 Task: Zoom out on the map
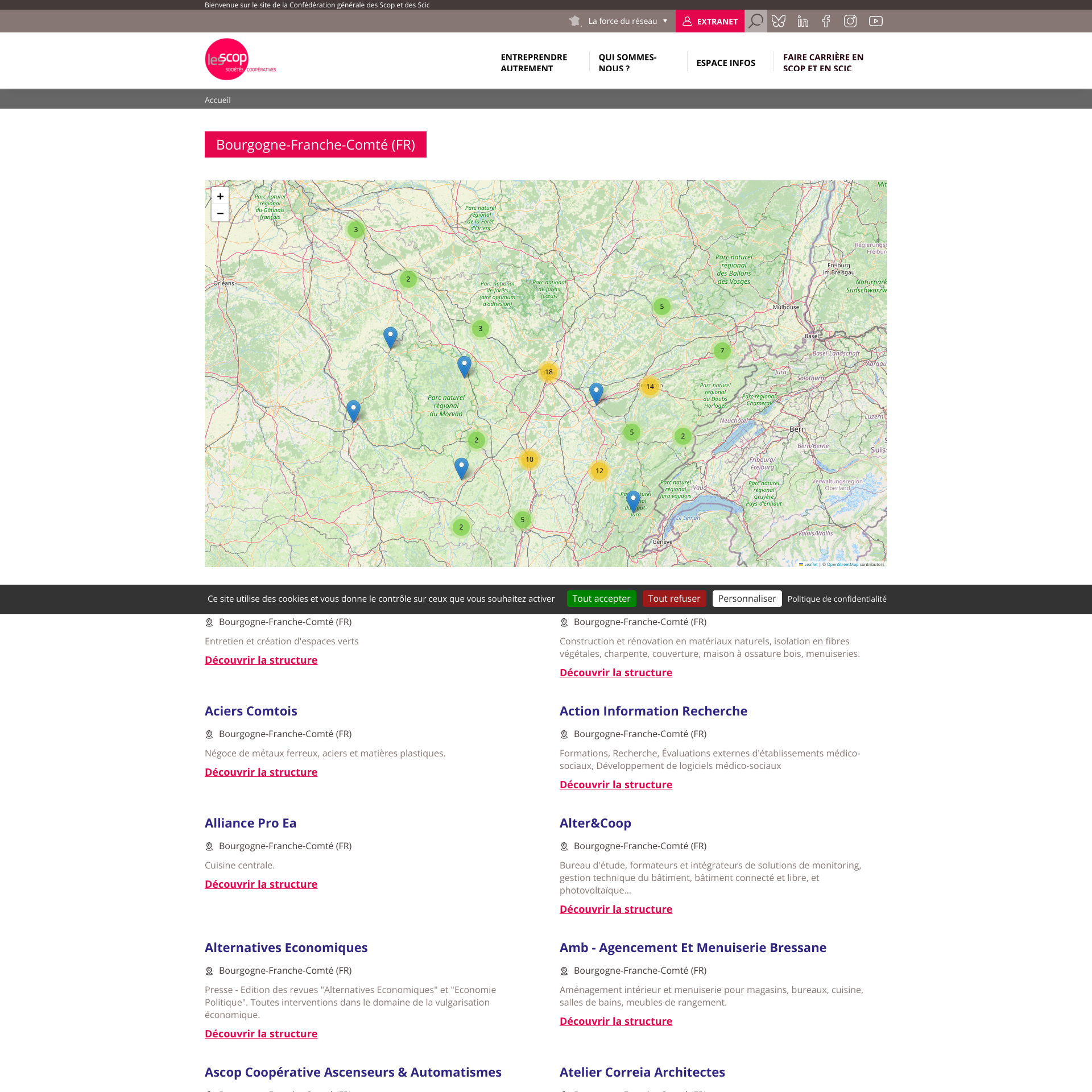click(220, 213)
